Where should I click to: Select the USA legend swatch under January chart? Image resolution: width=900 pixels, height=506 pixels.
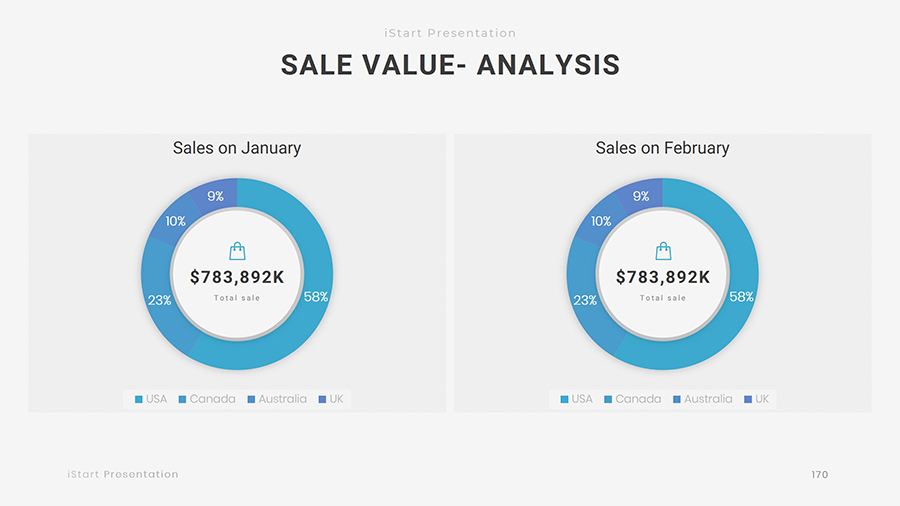click(139, 399)
